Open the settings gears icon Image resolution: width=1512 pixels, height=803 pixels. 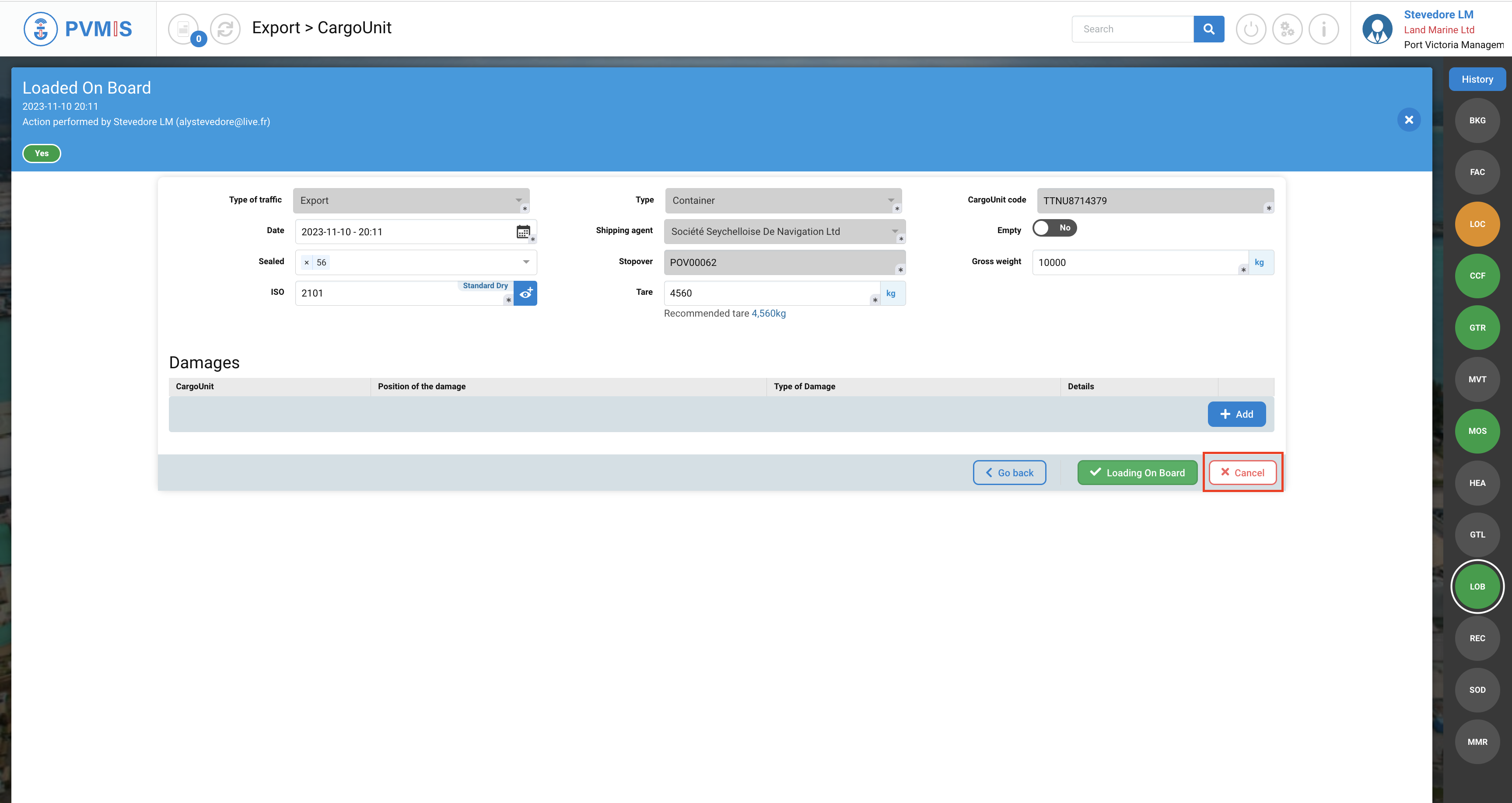click(1287, 29)
